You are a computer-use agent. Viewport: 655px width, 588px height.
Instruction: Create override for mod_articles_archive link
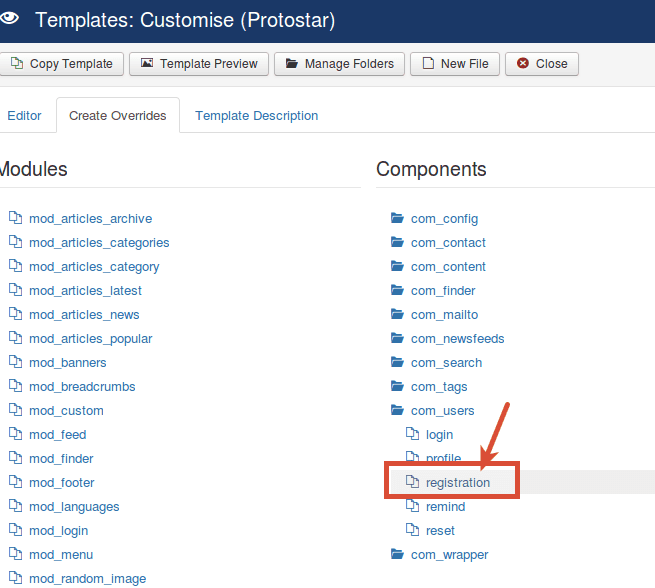tap(91, 218)
